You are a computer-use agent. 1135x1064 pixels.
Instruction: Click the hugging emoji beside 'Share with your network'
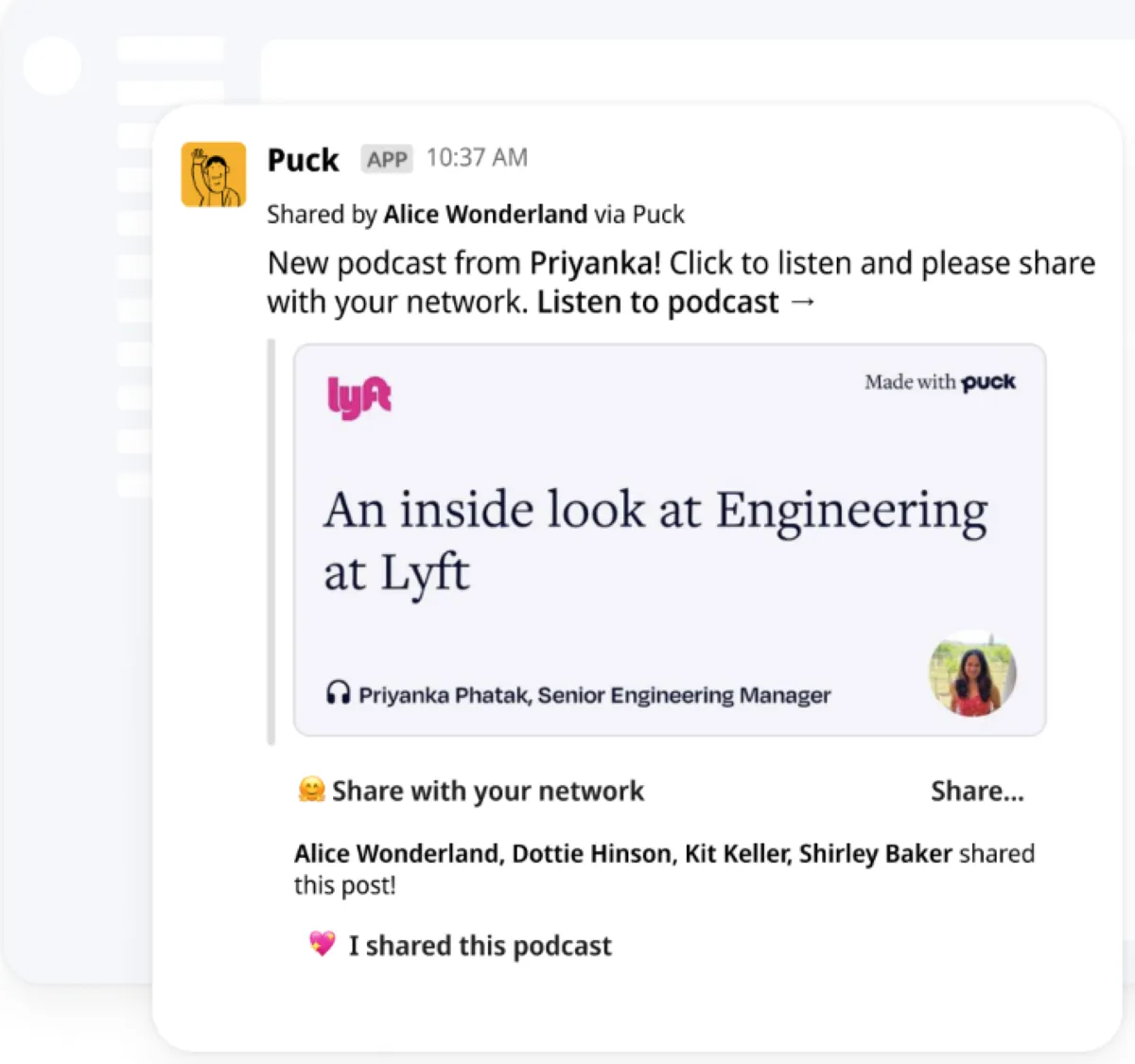311,790
